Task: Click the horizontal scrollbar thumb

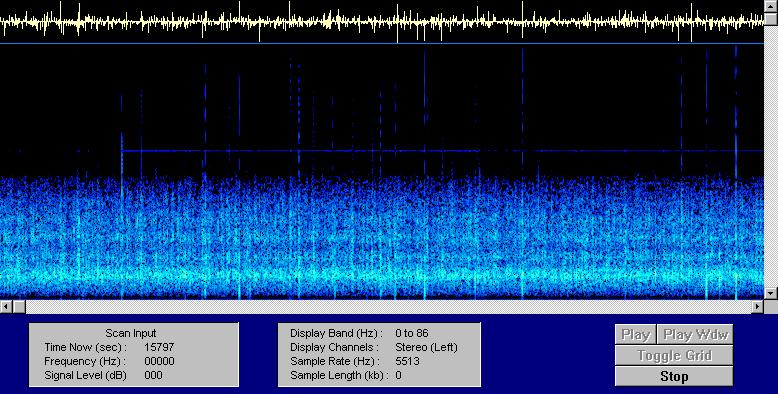Action: pos(19,307)
